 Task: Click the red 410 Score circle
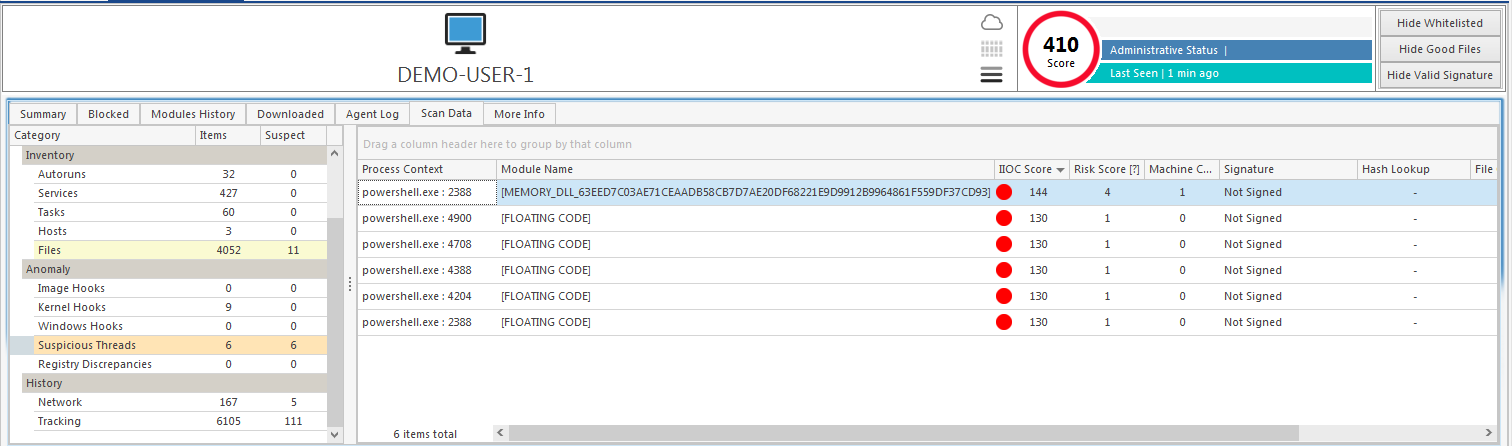point(1061,49)
